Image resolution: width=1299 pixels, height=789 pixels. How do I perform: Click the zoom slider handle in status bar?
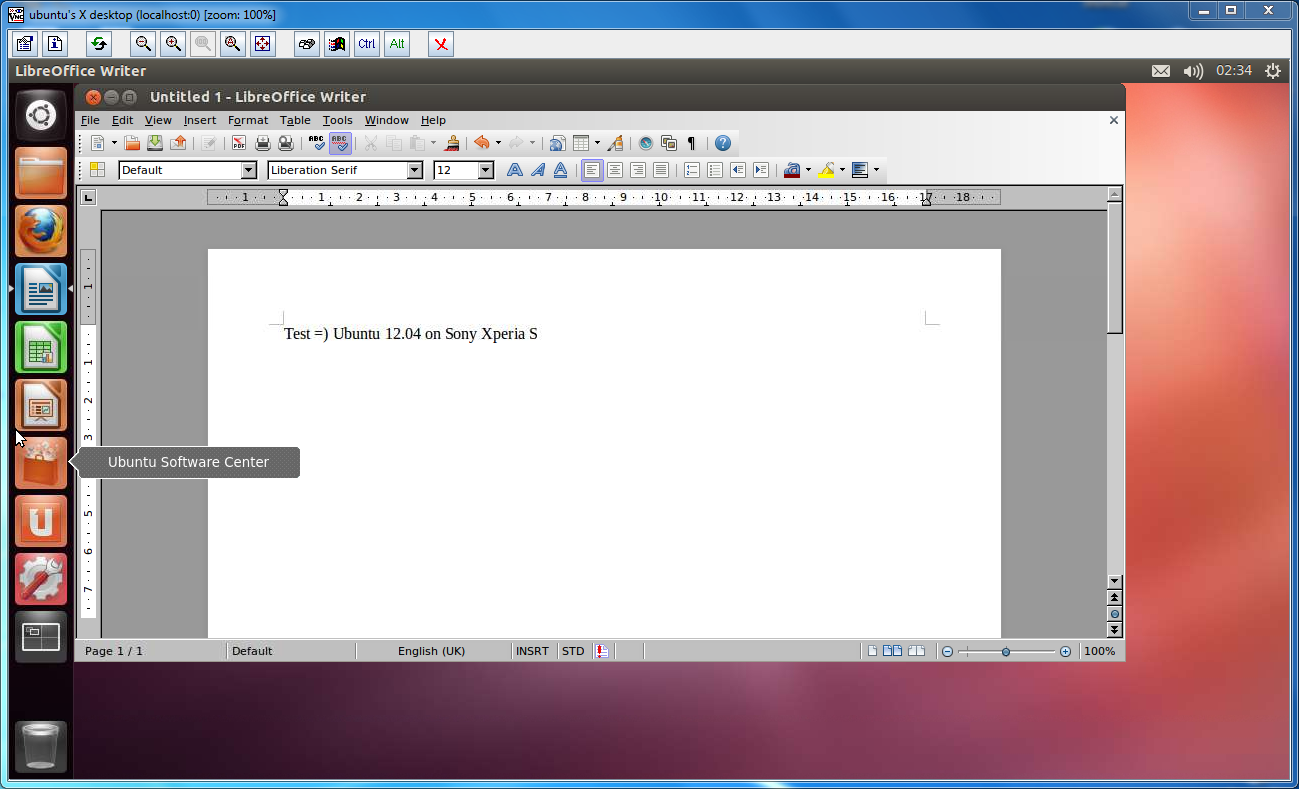(1006, 651)
